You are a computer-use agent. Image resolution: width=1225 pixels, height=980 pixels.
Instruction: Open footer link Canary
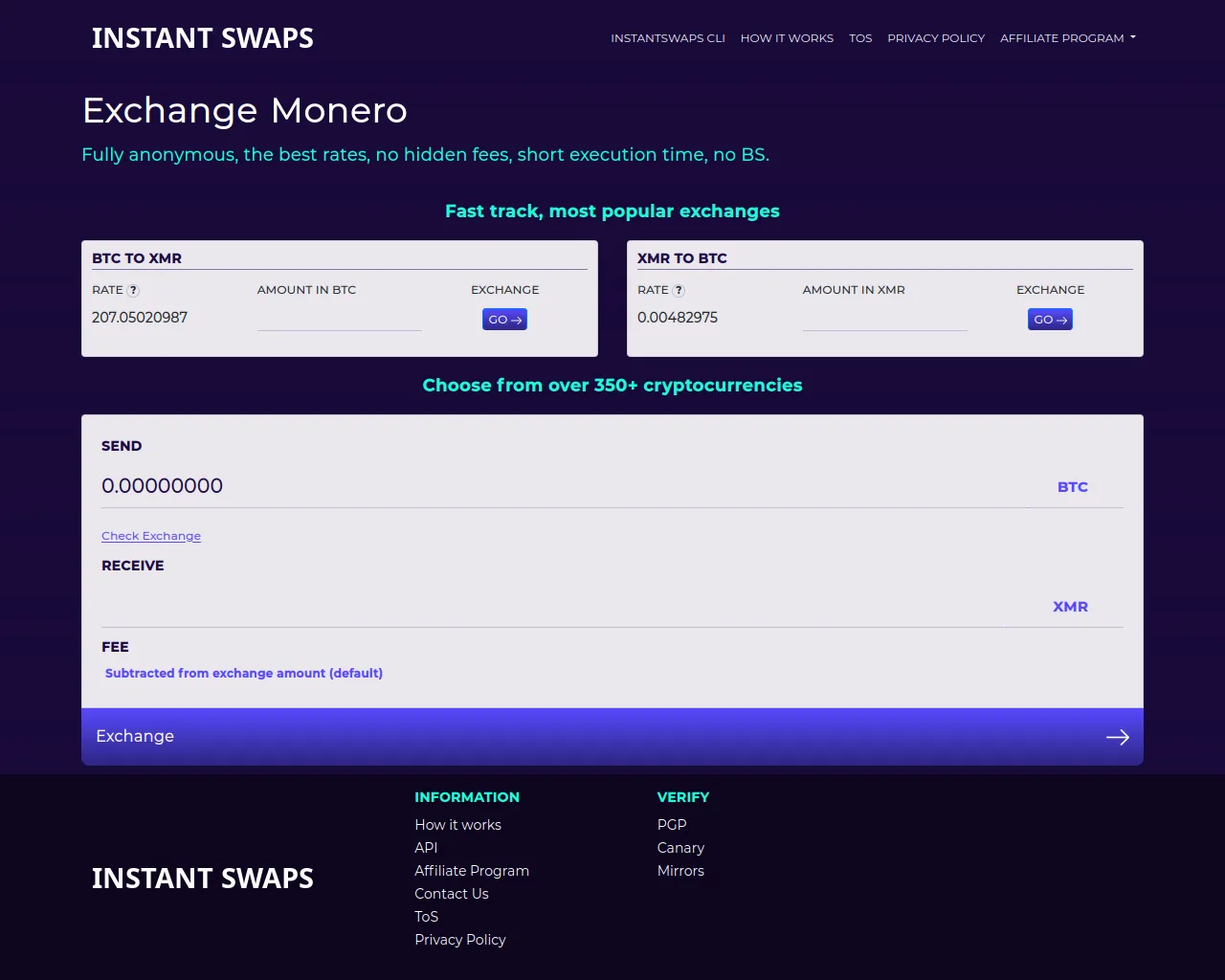(x=680, y=848)
